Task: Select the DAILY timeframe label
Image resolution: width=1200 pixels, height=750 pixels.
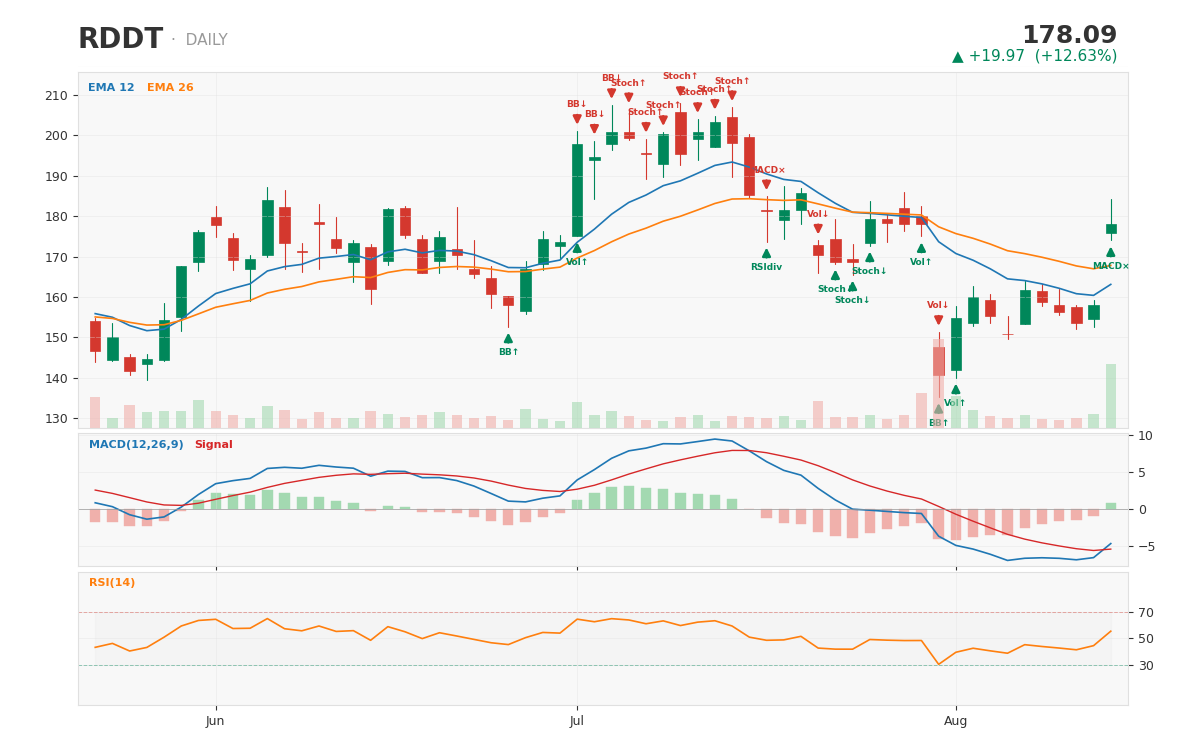Action: tap(206, 41)
